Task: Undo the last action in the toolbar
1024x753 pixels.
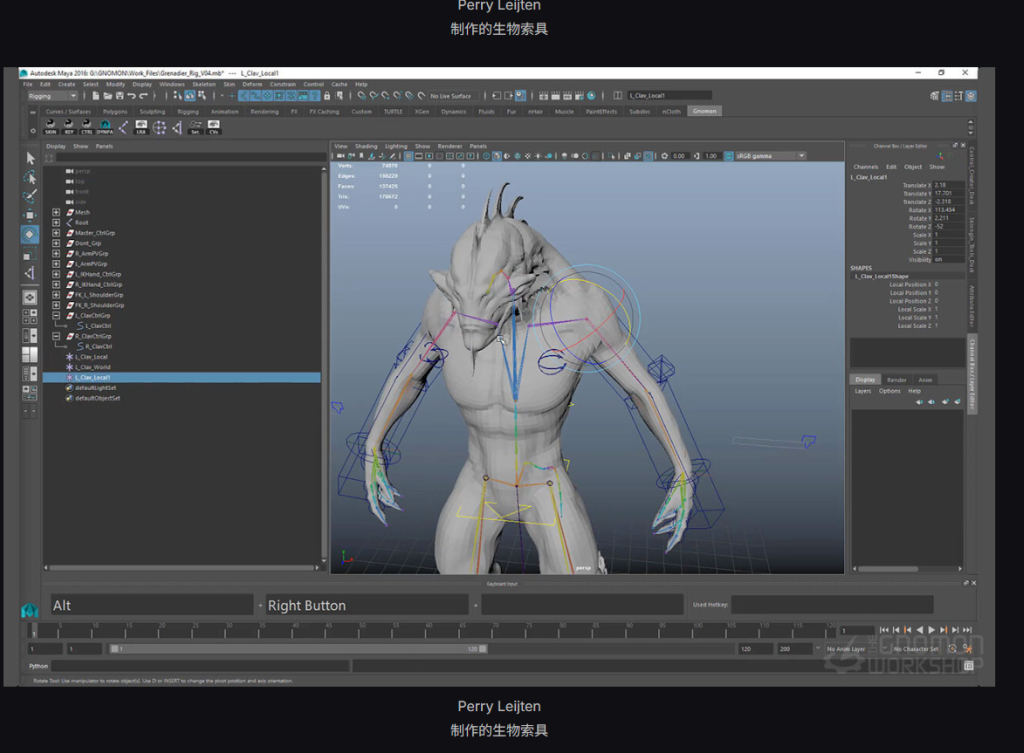Action: (x=131, y=96)
